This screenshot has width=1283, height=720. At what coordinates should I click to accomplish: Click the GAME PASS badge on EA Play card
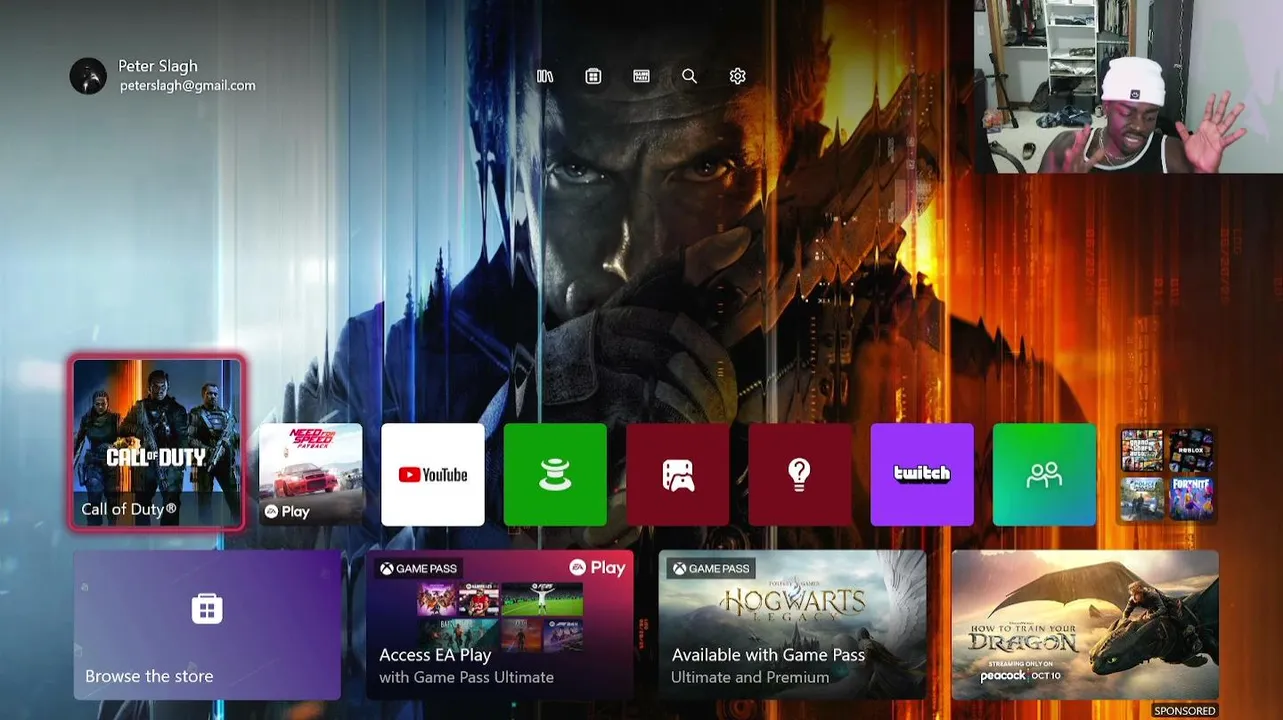(418, 568)
